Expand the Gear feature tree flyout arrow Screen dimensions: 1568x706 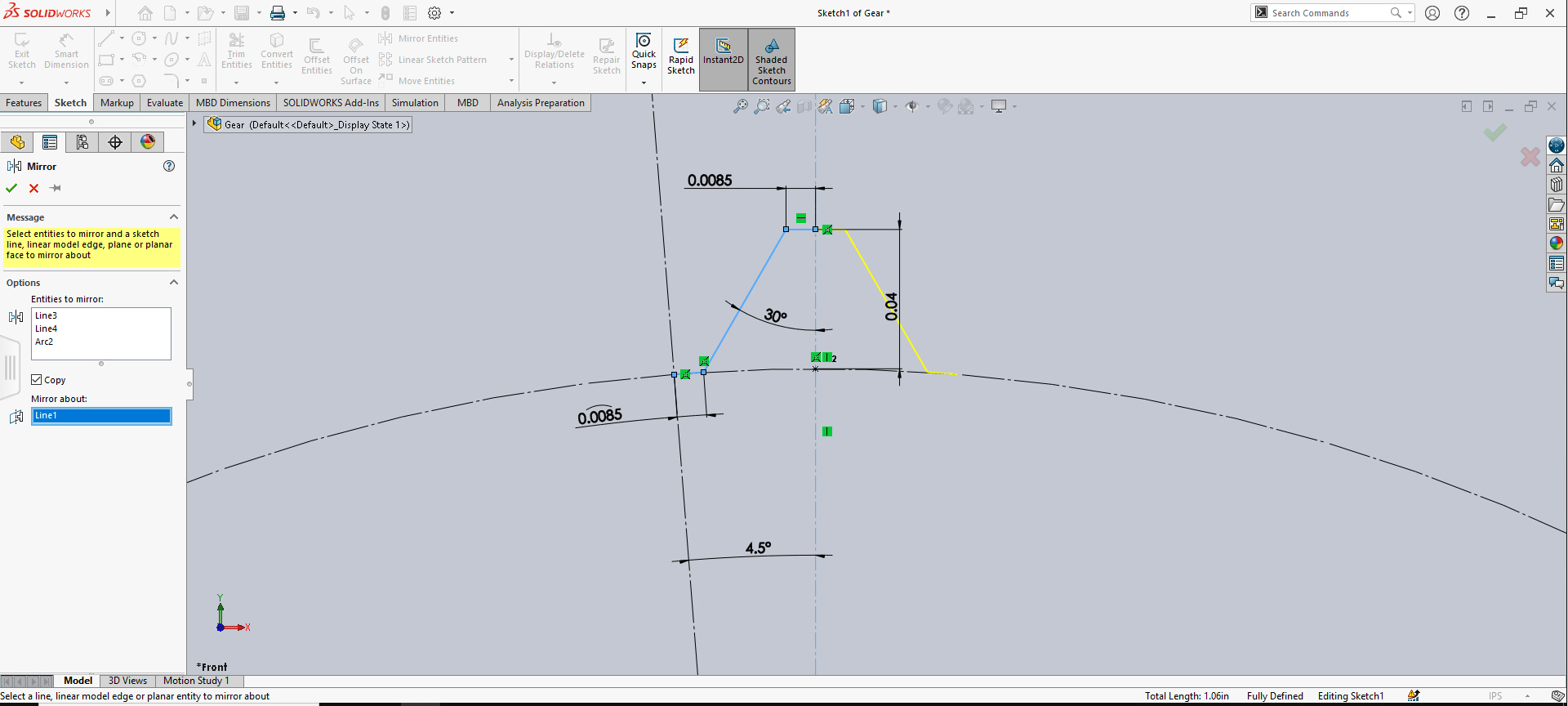click(194, 124)
